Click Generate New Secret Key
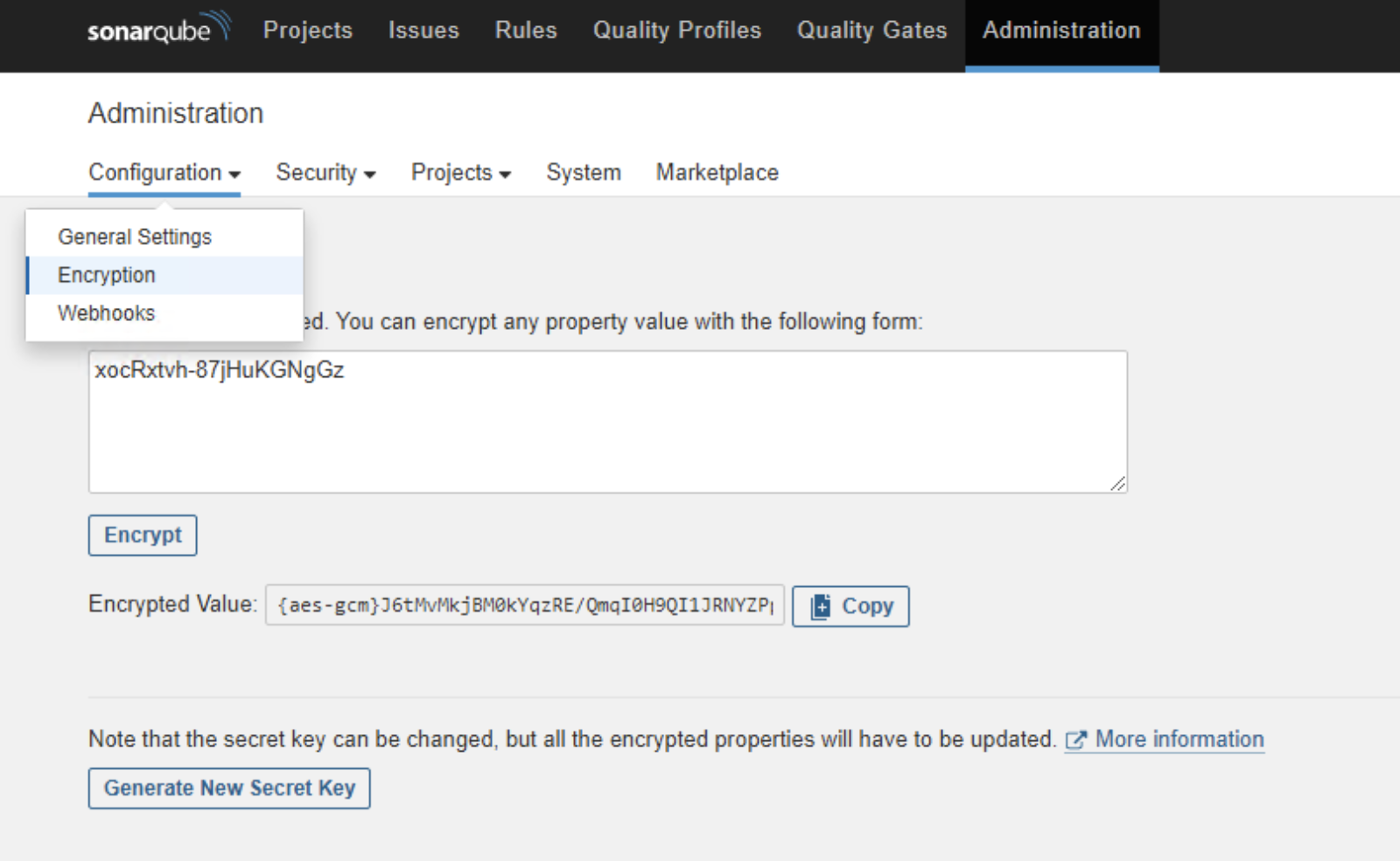Image resolution: width=1400 pixels, height=861 pixels. [229, 788]
